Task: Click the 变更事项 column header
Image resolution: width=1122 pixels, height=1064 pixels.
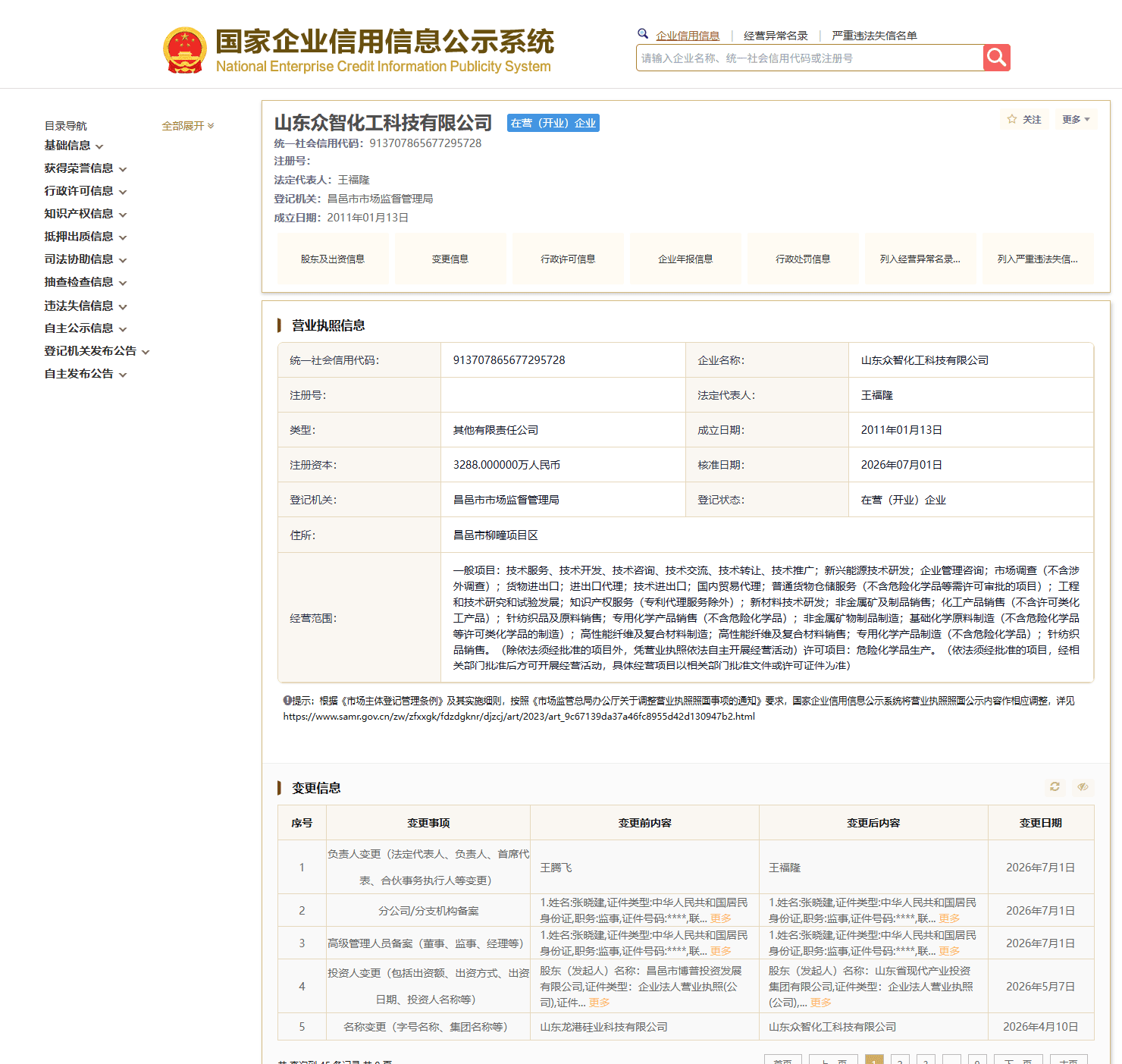Action: point(428,823)
